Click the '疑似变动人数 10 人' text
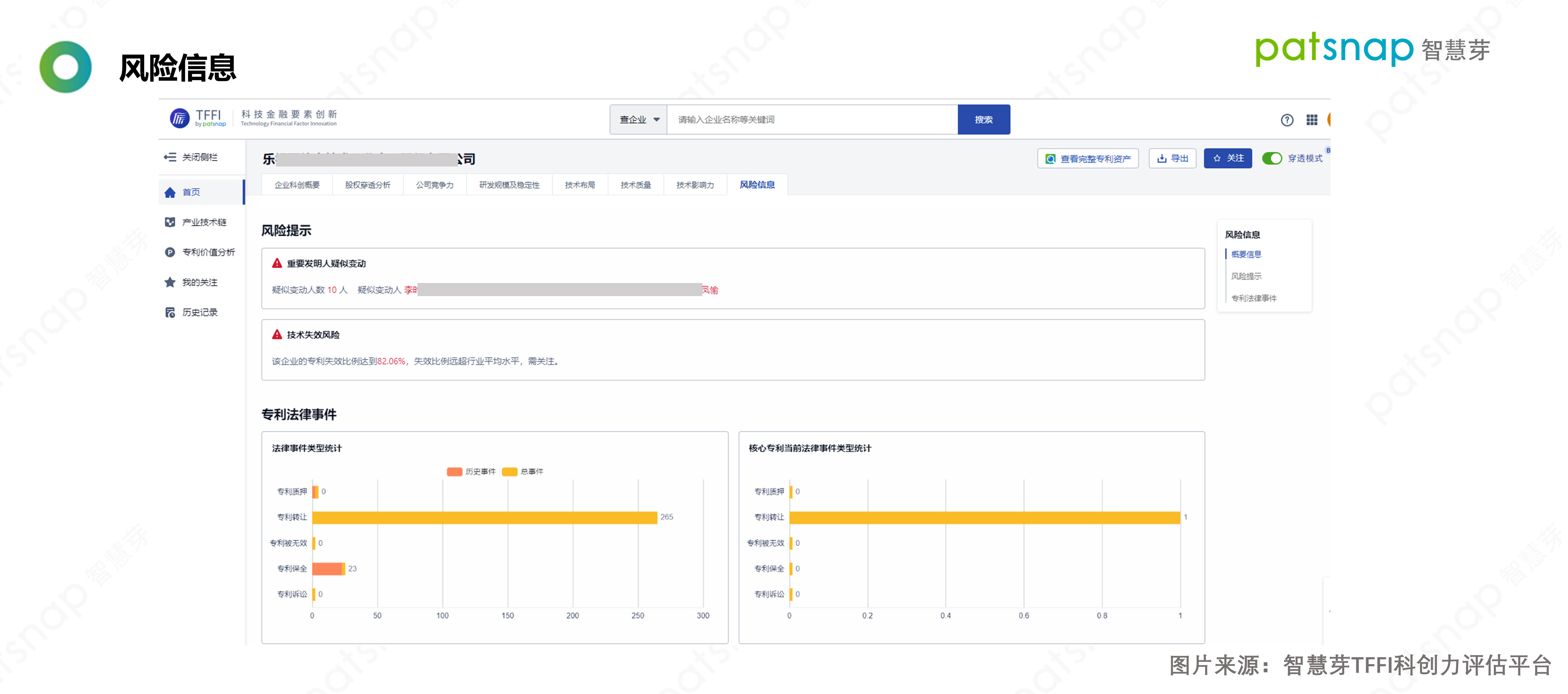Screen dimensions: 1568x694 click(x=309, y=290)
